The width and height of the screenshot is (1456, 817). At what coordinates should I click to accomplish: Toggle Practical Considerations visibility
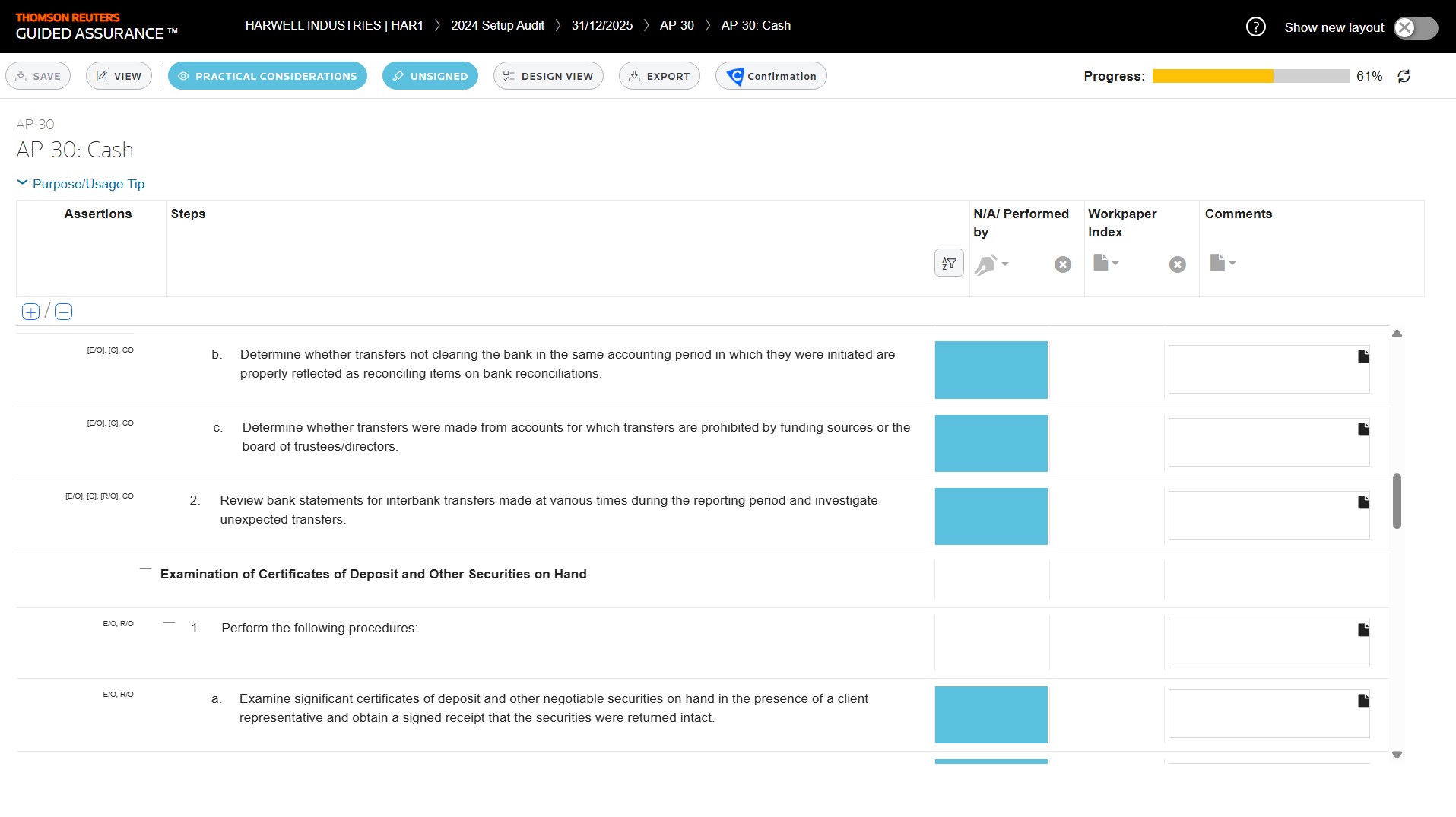(x=267, y=76)
